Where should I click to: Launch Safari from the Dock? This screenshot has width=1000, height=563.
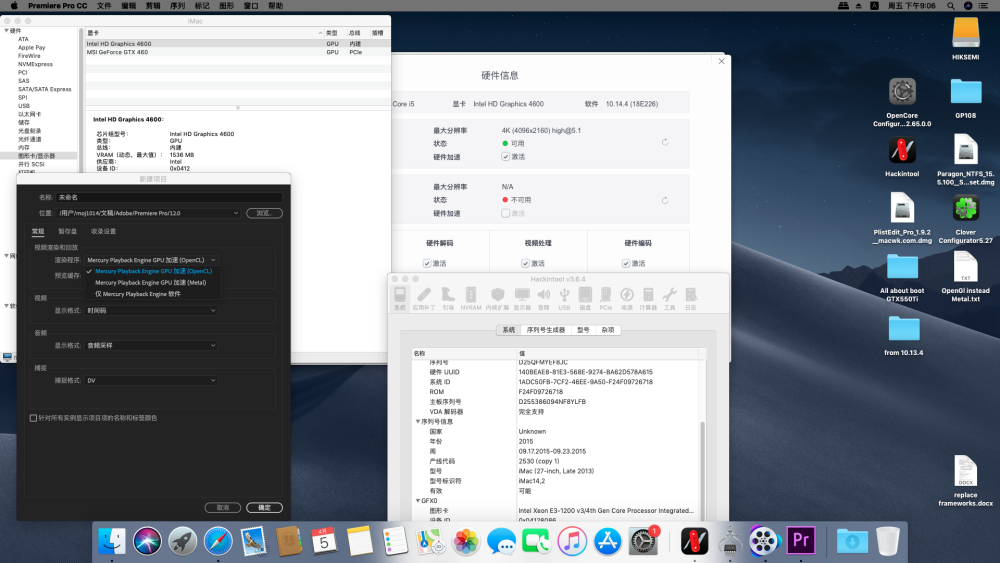[218, 541]
